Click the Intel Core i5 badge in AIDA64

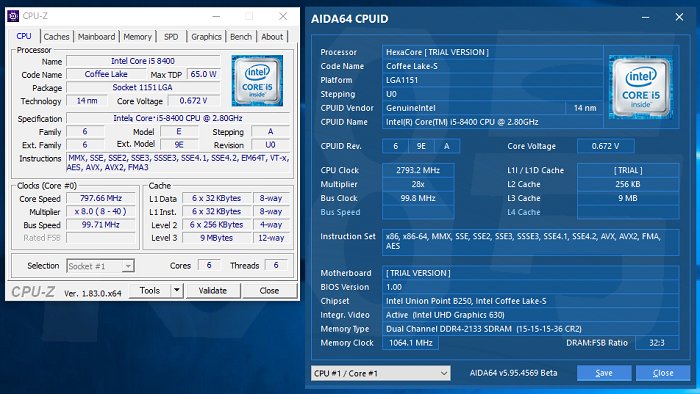coord(641,87)
